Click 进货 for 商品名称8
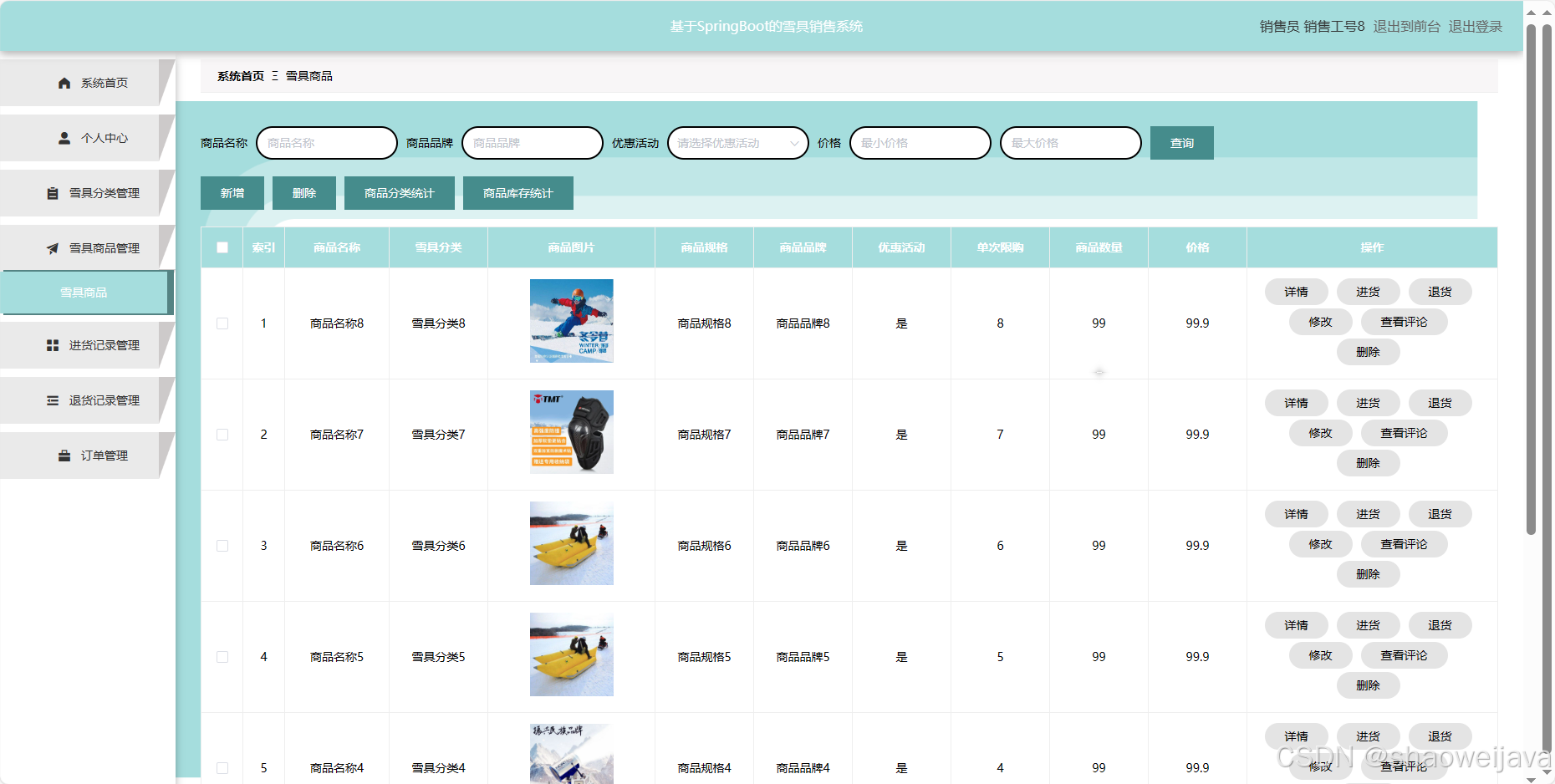 coord(1368,292)
